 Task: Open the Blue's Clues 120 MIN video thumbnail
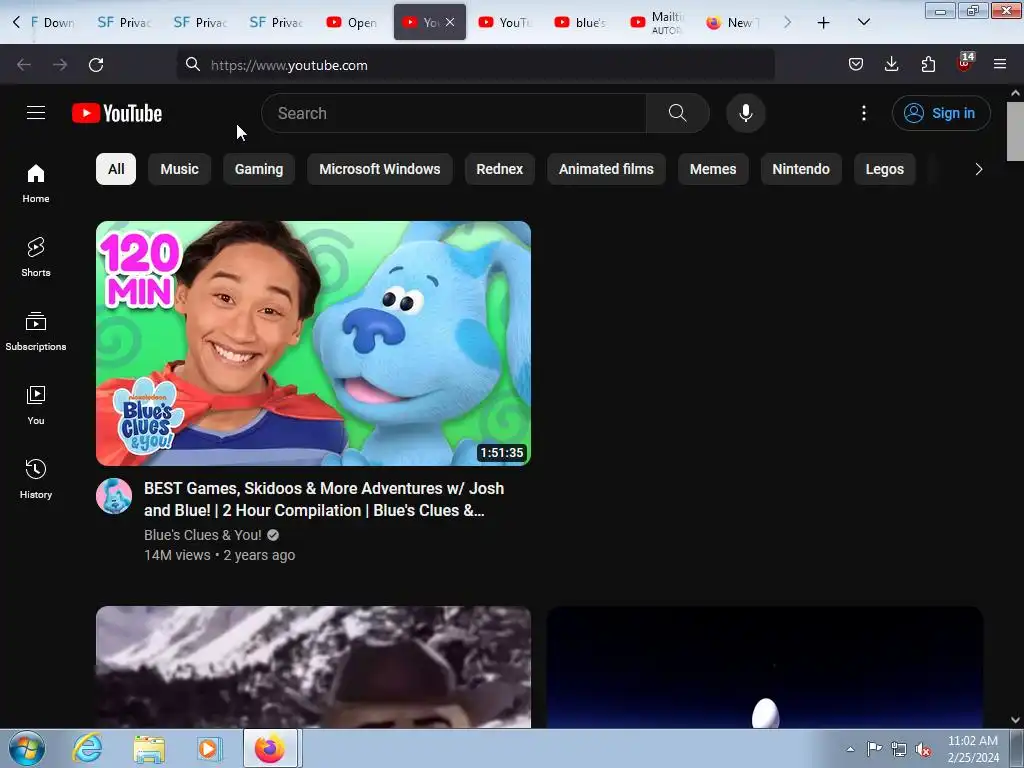[x=313, y=344]
